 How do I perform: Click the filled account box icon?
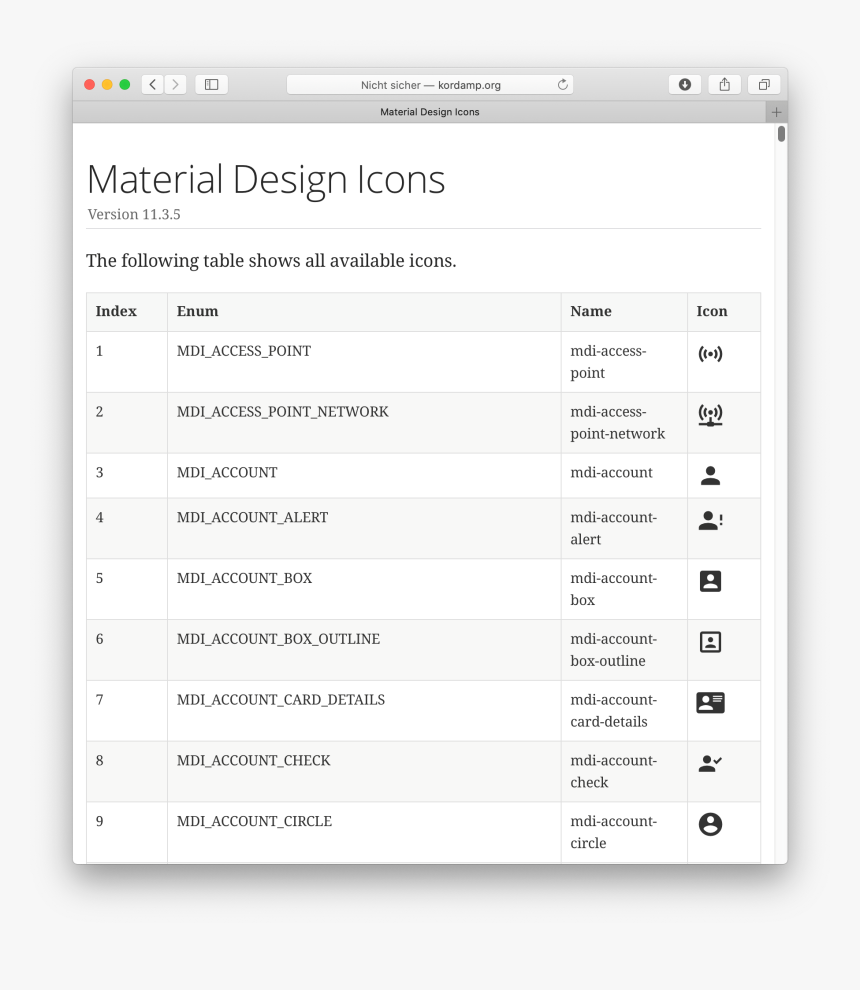710,581
